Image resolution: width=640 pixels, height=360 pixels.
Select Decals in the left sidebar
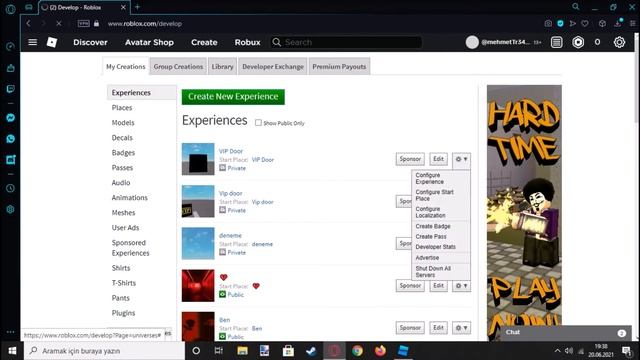[x=122, y=138]
